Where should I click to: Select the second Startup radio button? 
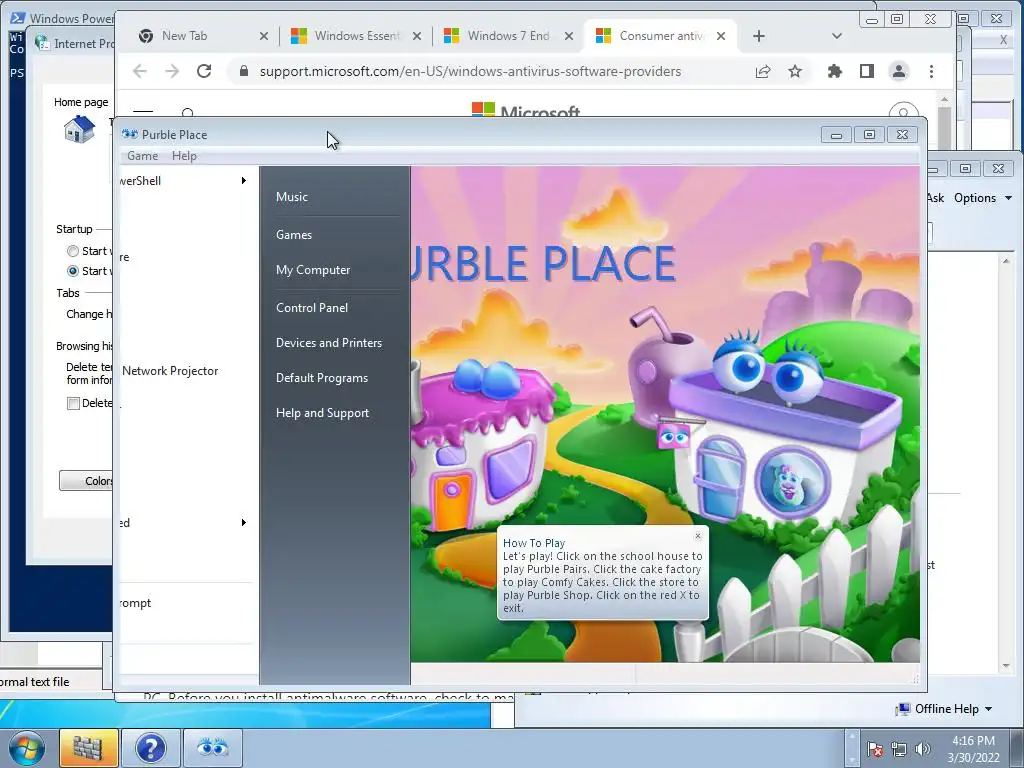coord(72,271)
